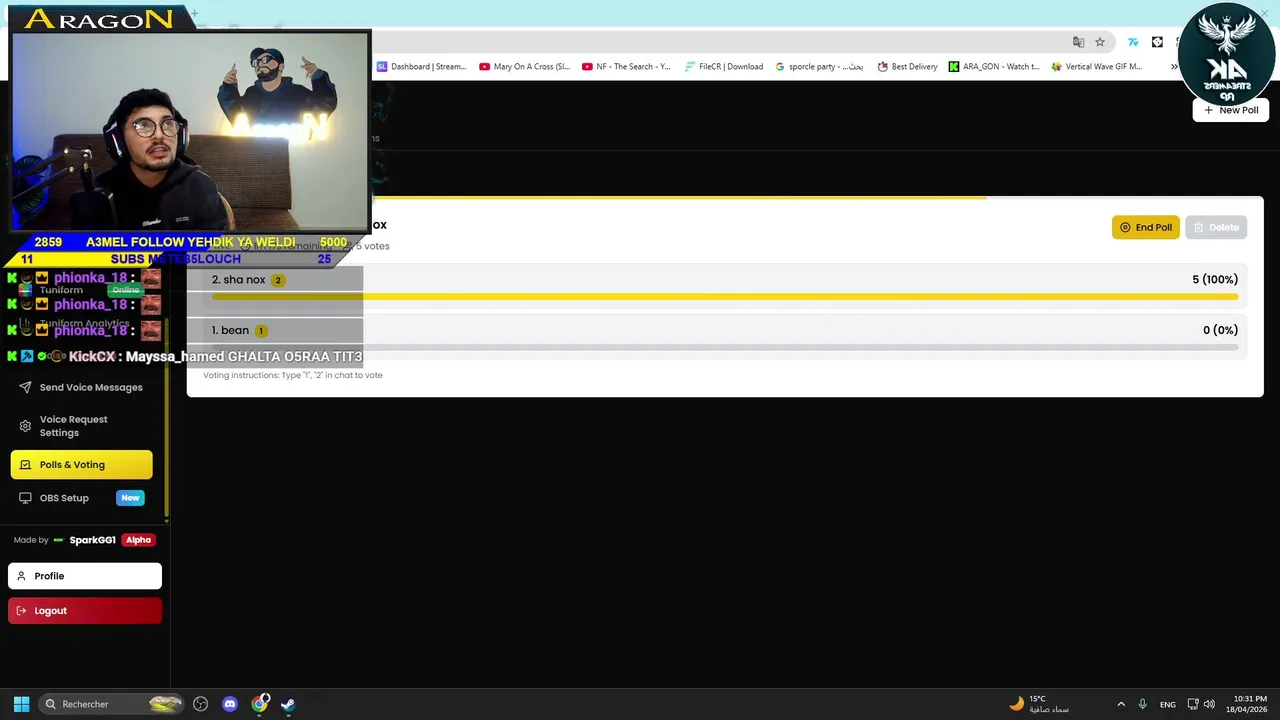Screen dimensions: 1280x720
Task: Create a New Poll
Action: [1231, 110]
